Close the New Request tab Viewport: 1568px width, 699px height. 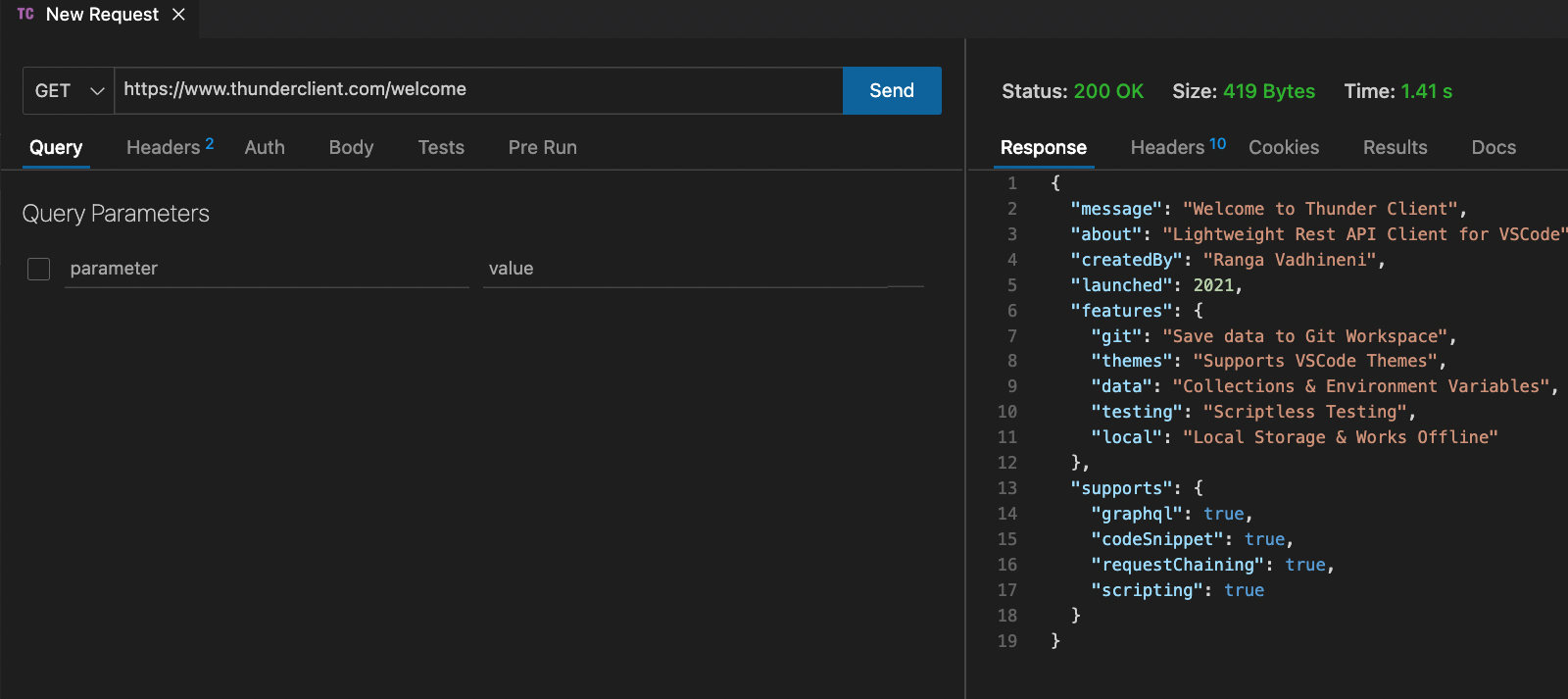coord(178,14)
